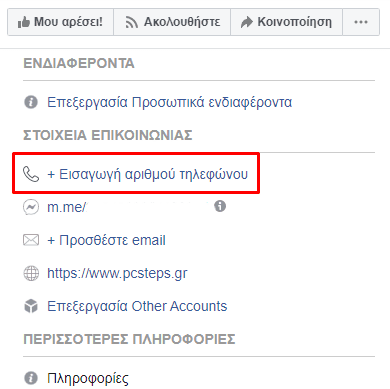Click the info icon next to Επεξεργασία Προσωπικά ενδιαφέροντα
The image size is (390, 389).
pyautogui.click(x=31, y=102)
